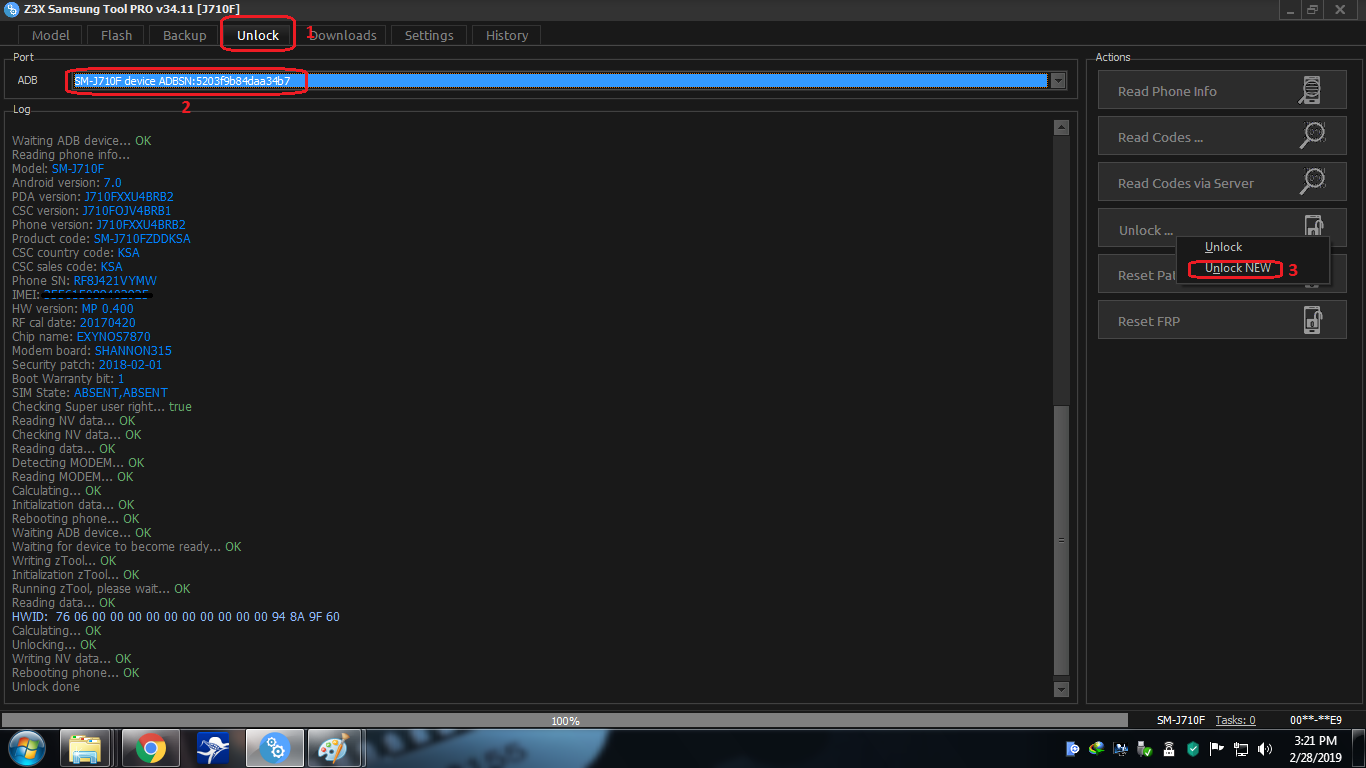Click the 'Writing NV data... OK' log line

coord(72,659)
